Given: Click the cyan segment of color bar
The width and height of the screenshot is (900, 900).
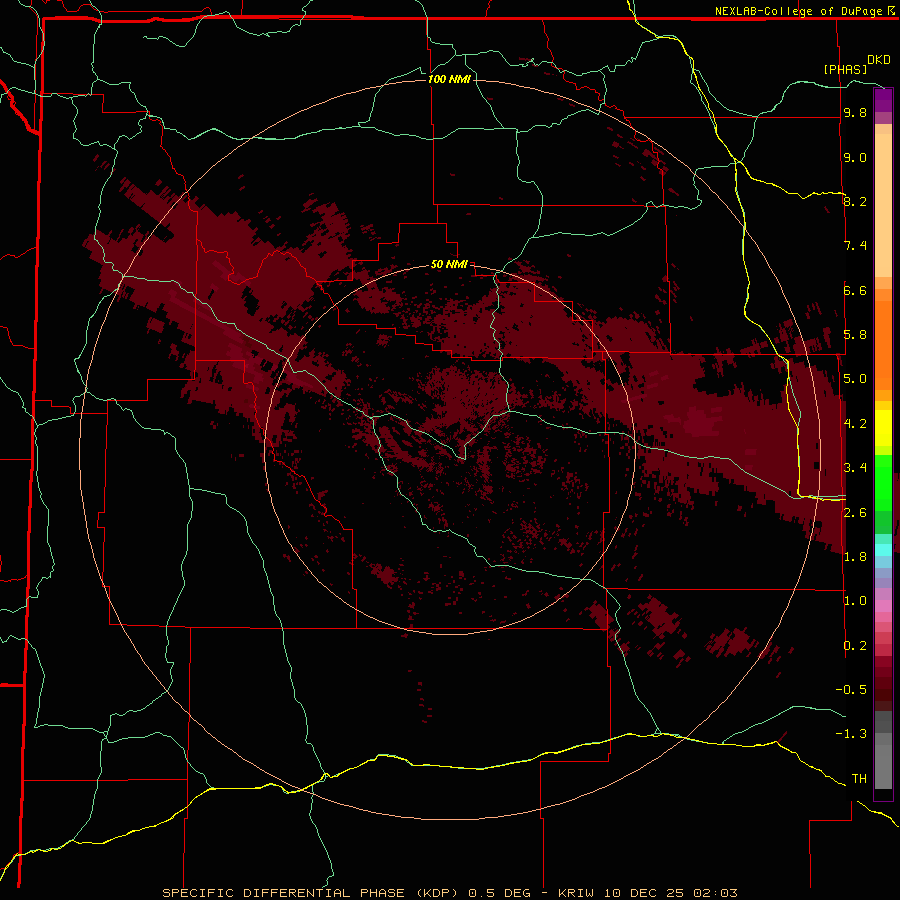Looking at the screenshot, I should tap(883, 550).
